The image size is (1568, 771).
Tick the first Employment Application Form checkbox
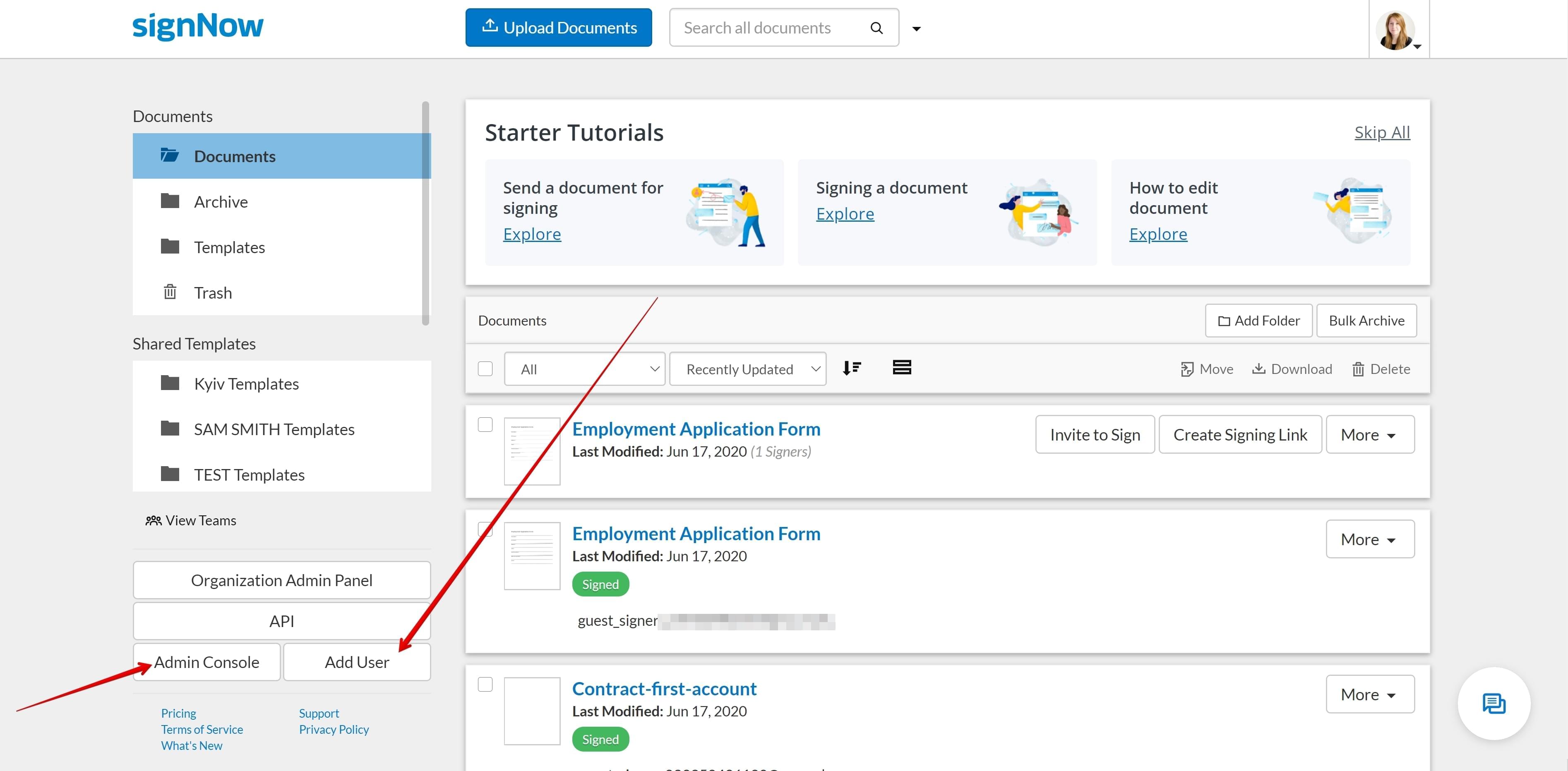pyautogui.click(x=485, y=425)
